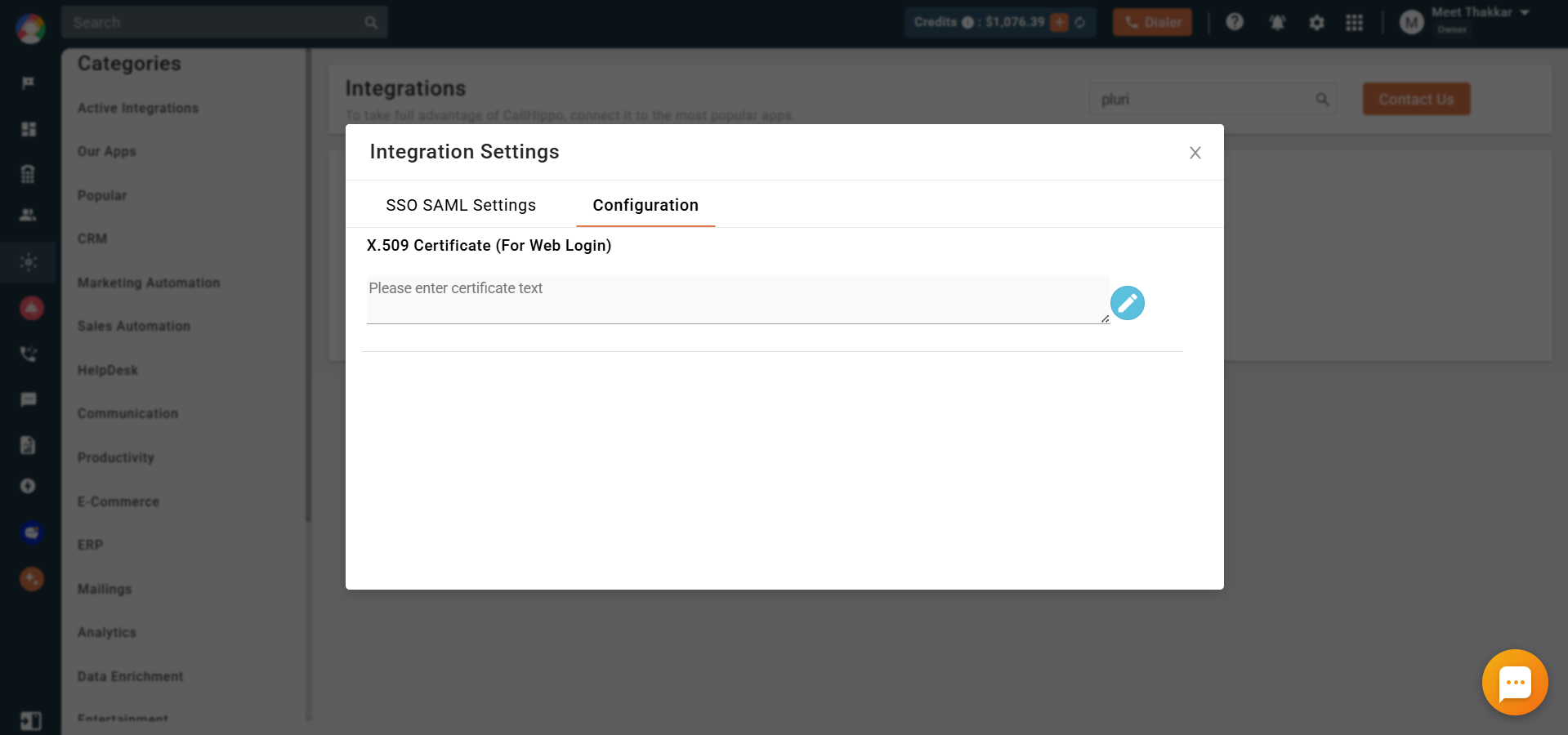Image resolution: width=1568 pixels, height=735 pixels.
Task: Refresh credits balance icon
Action: 1080,22
